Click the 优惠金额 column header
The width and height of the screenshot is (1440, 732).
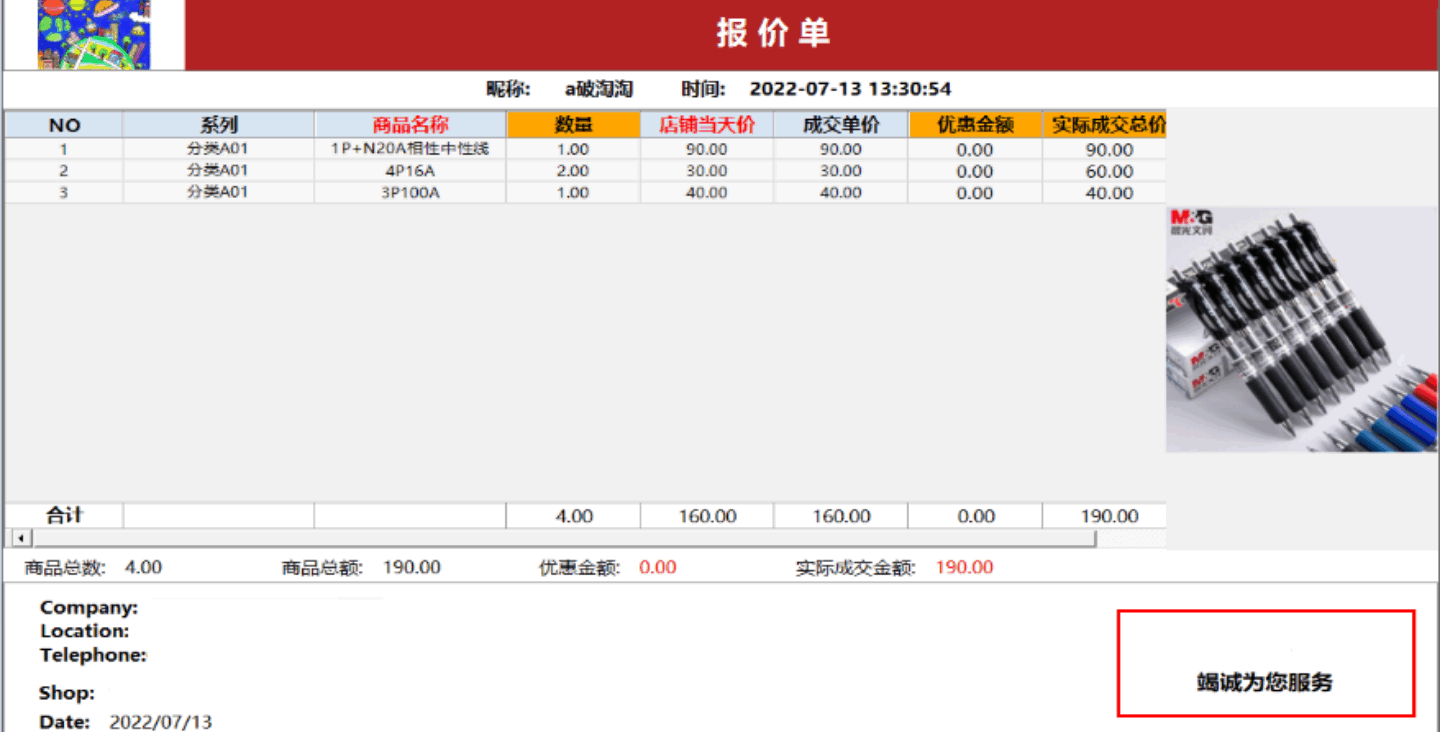pos(974,125)
